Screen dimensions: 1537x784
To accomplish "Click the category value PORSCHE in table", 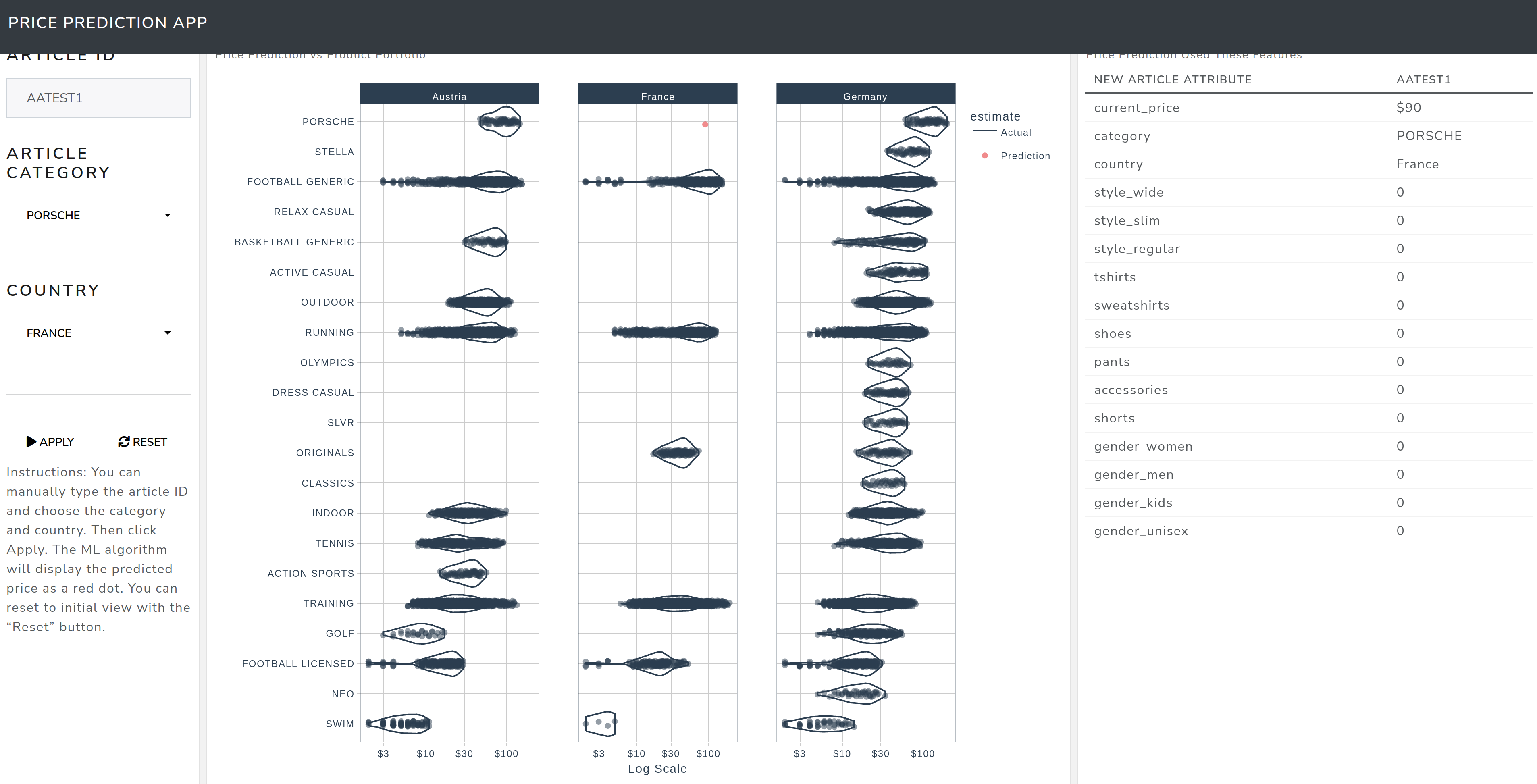I will tap(1429, 136).
